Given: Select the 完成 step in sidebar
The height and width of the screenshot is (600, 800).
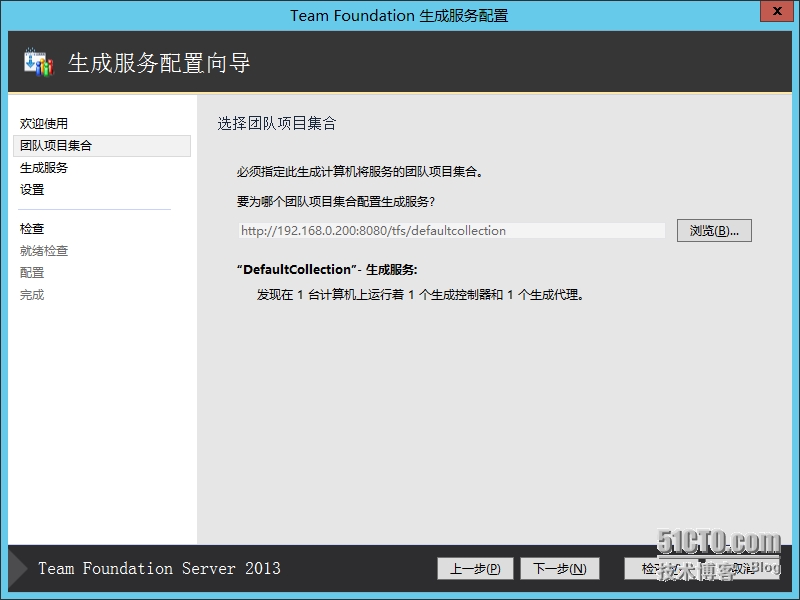Looking at the screenshot, I should tap(32, 295).
